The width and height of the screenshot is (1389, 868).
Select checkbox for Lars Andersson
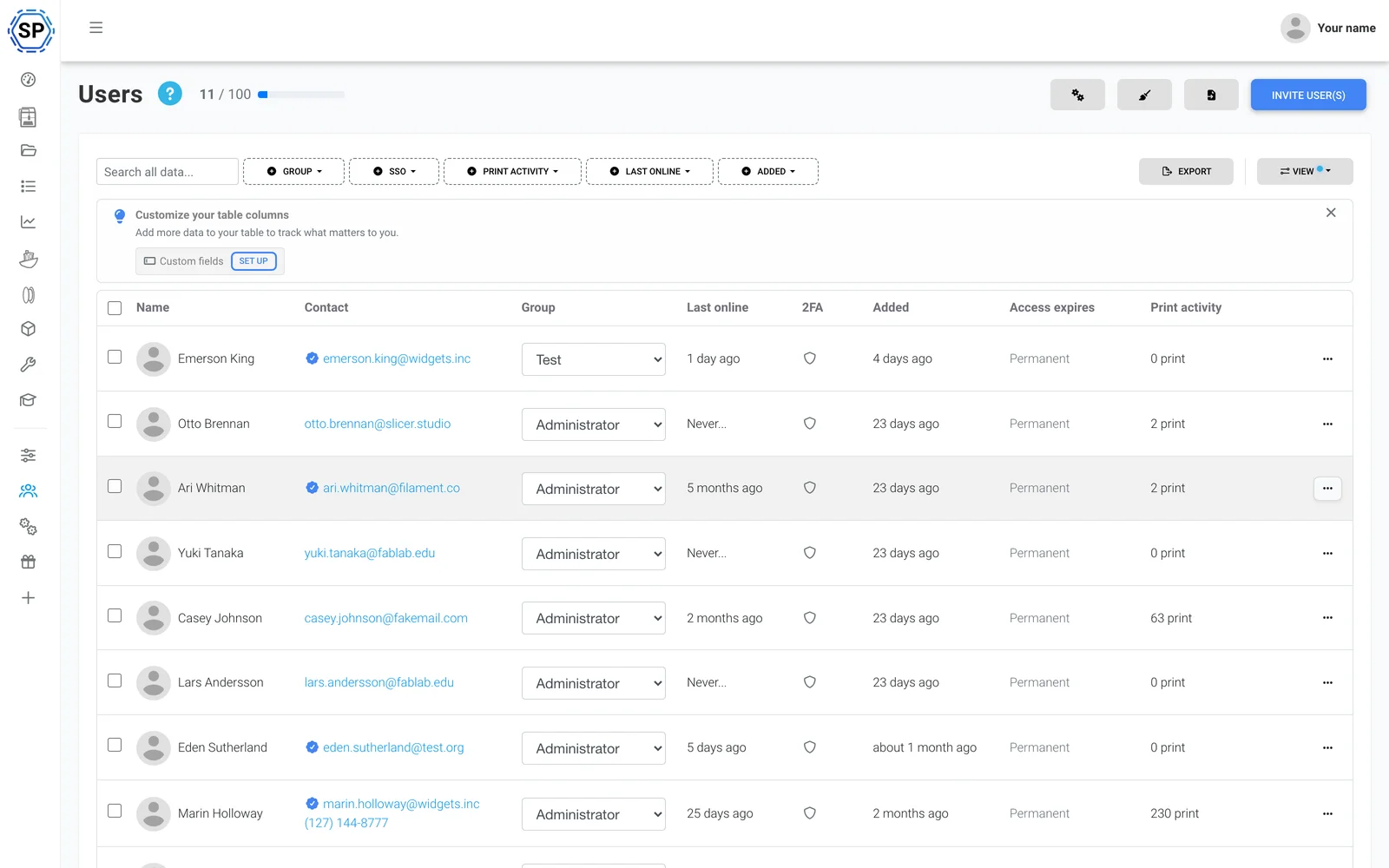pyautogui.click(x=115, y=681)
